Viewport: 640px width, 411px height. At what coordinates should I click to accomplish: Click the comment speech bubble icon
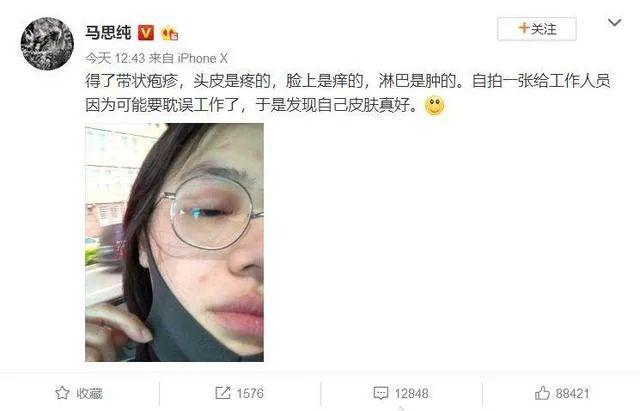tap(381, 393)
